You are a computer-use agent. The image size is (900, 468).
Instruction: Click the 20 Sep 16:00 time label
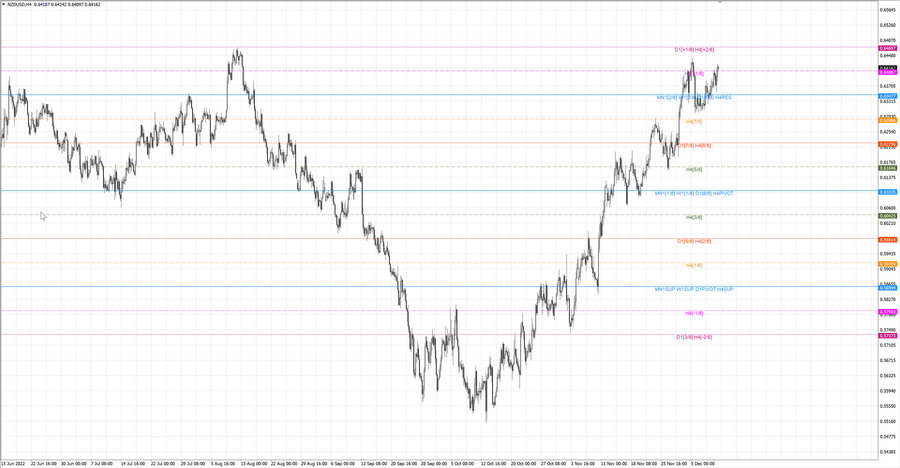[x=404, y=463]
